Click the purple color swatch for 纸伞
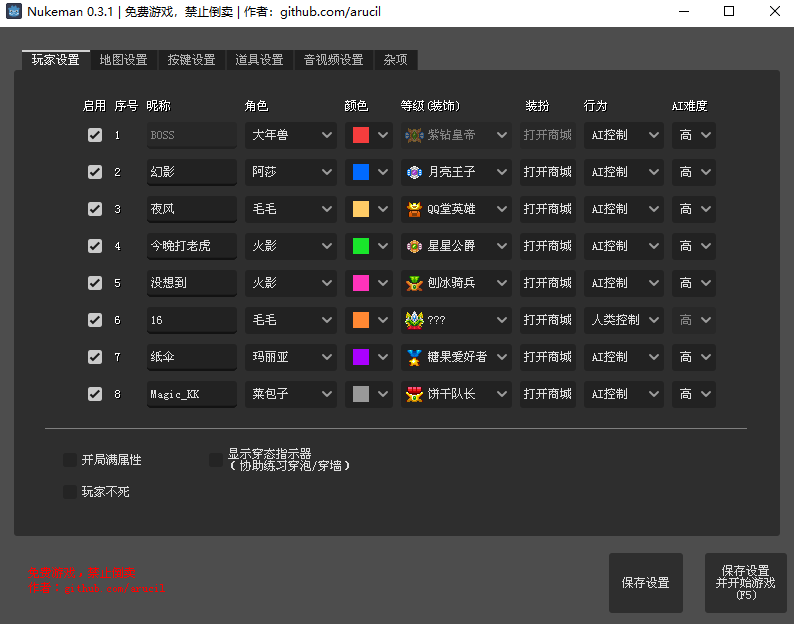 point(361,357)
